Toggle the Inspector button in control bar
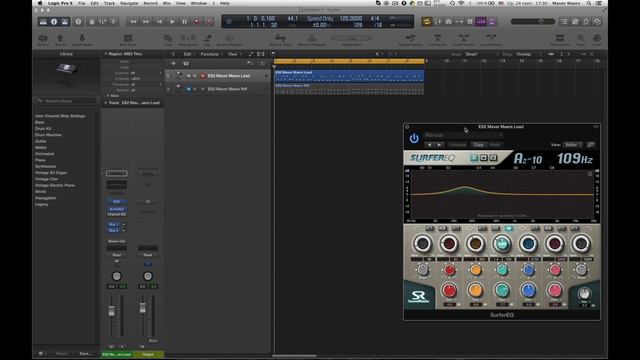The height and width of the screenshot is (360, 640). coord(54,22)
